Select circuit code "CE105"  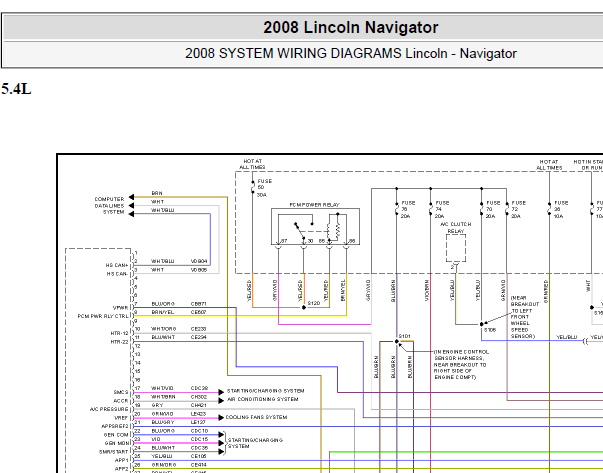(x=199, y=456)
